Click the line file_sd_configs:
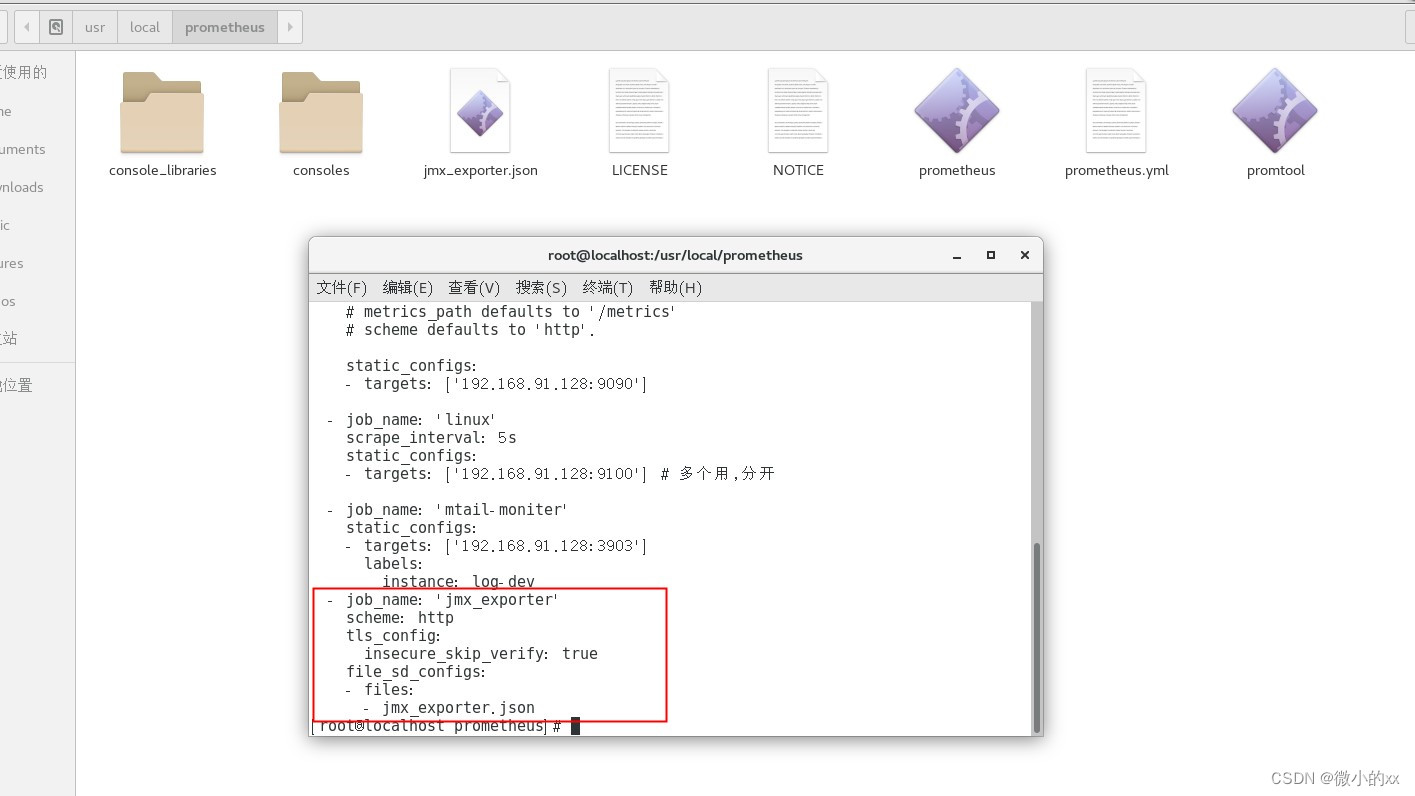This screenshot has width=1415, height=796. pos(416,672)
